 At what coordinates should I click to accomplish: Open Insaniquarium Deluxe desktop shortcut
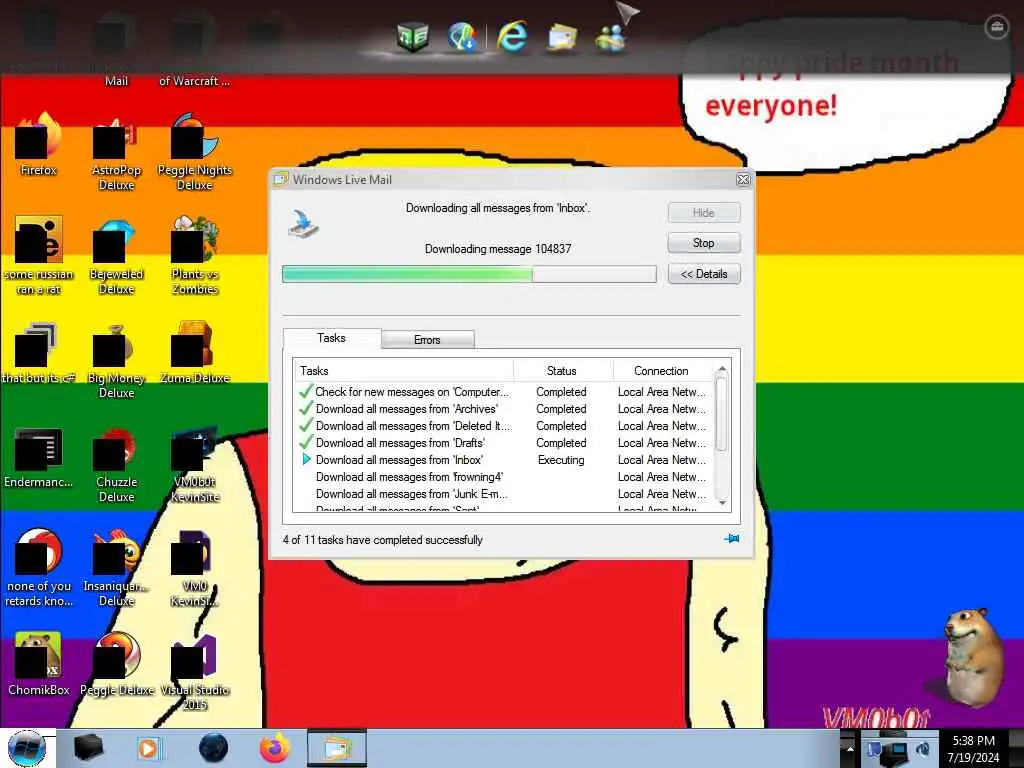(116, 567)
